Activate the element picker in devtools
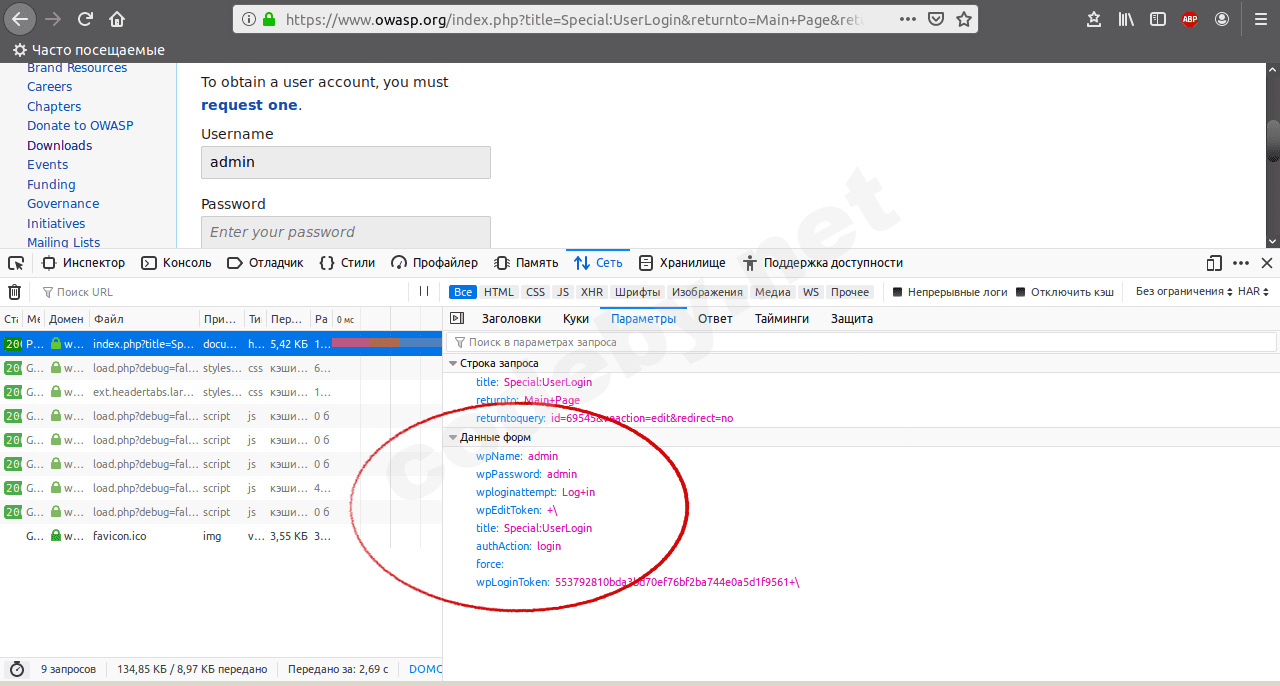 pos(16,263)
